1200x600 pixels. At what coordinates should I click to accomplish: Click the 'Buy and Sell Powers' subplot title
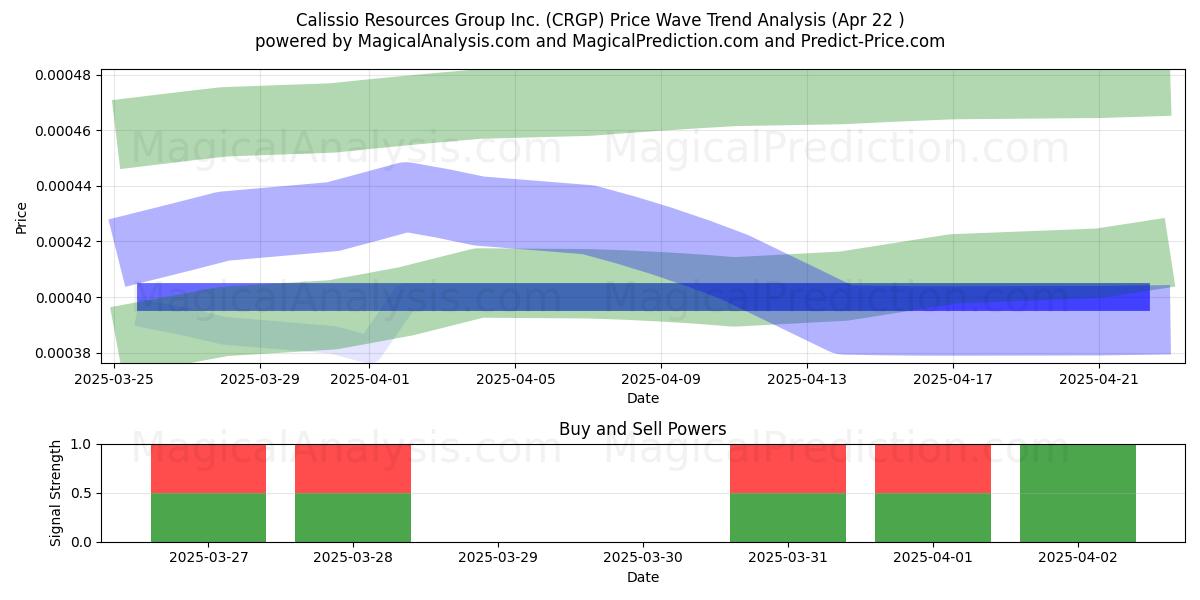[643, 430]
